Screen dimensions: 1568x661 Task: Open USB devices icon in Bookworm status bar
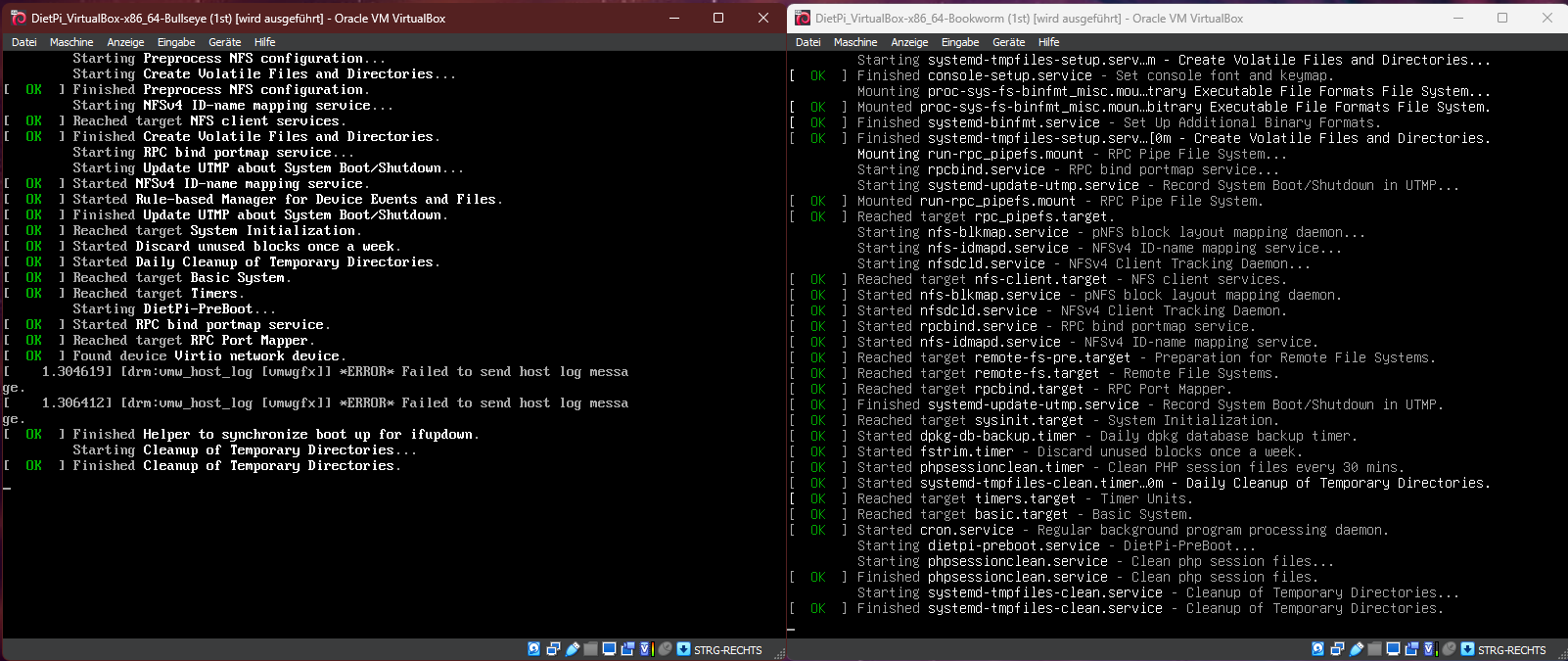tap(1357, 648)
